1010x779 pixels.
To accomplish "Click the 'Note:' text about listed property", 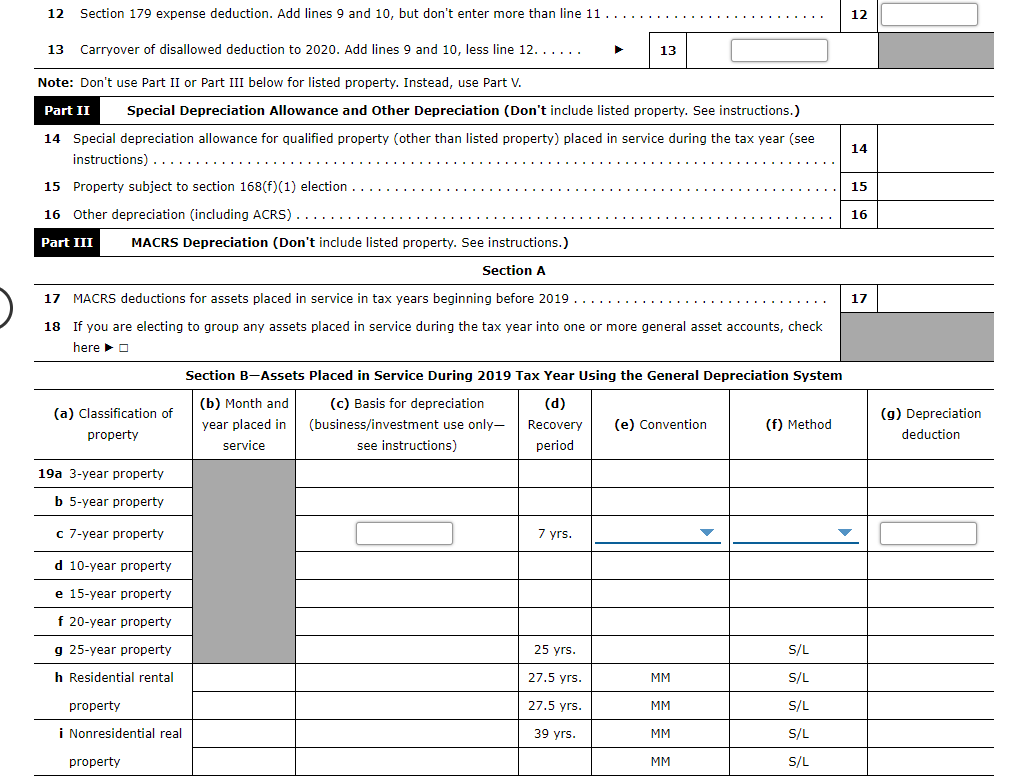I will [280, 82].
